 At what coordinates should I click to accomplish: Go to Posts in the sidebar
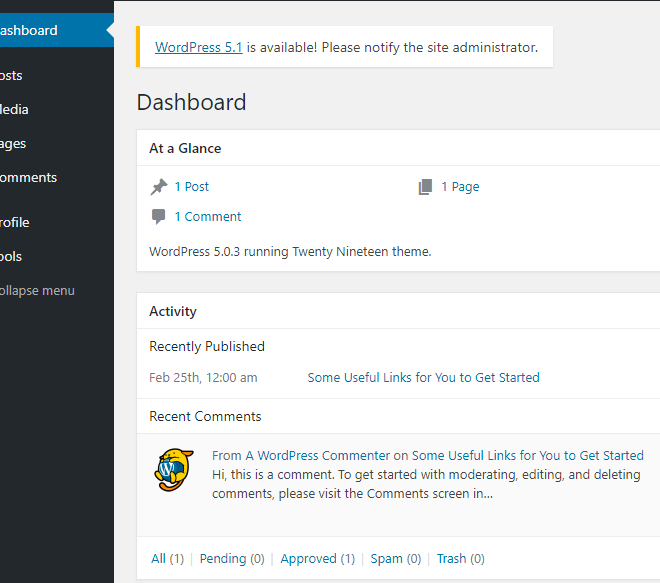pos(57,76)
